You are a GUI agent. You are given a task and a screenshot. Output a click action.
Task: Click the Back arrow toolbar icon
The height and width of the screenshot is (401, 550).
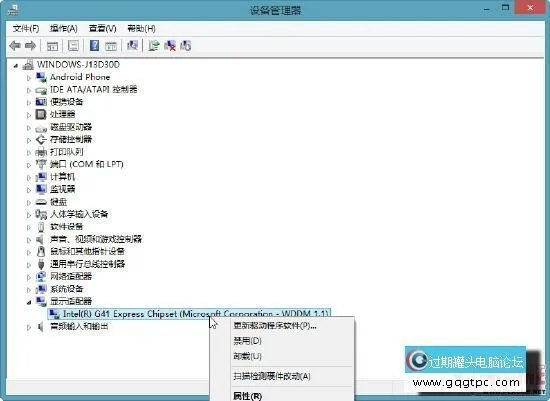15,46
